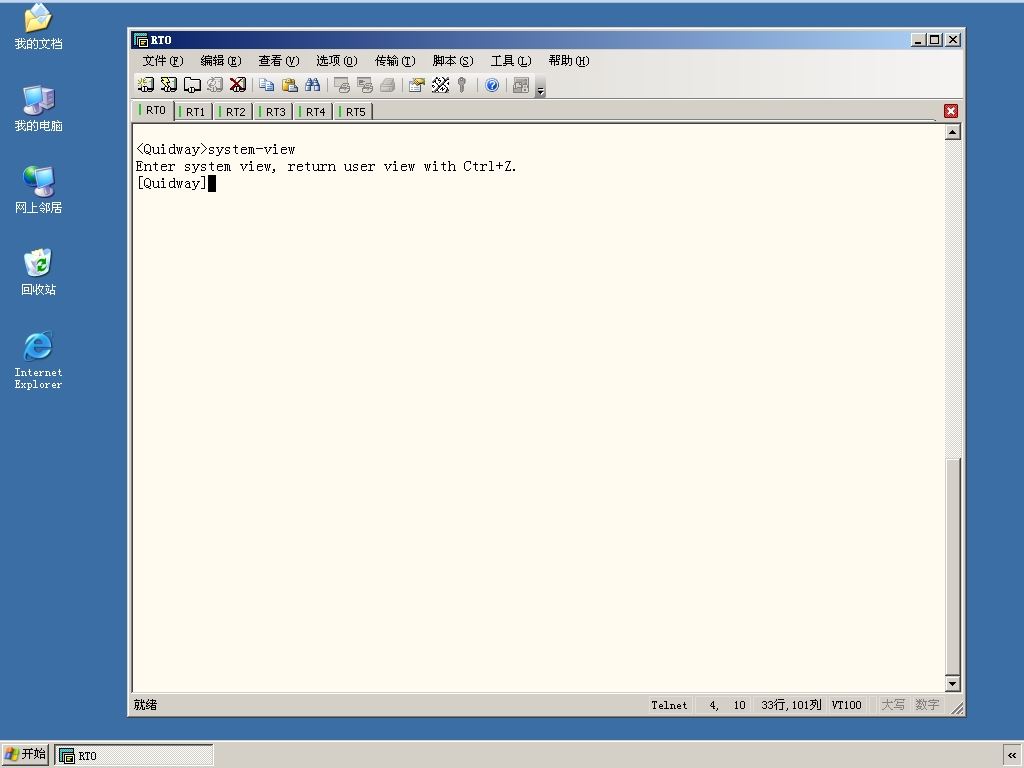Screen dimensions: 1024x768
Task: Open the 文件(F) menu
Action: [163, 61]
